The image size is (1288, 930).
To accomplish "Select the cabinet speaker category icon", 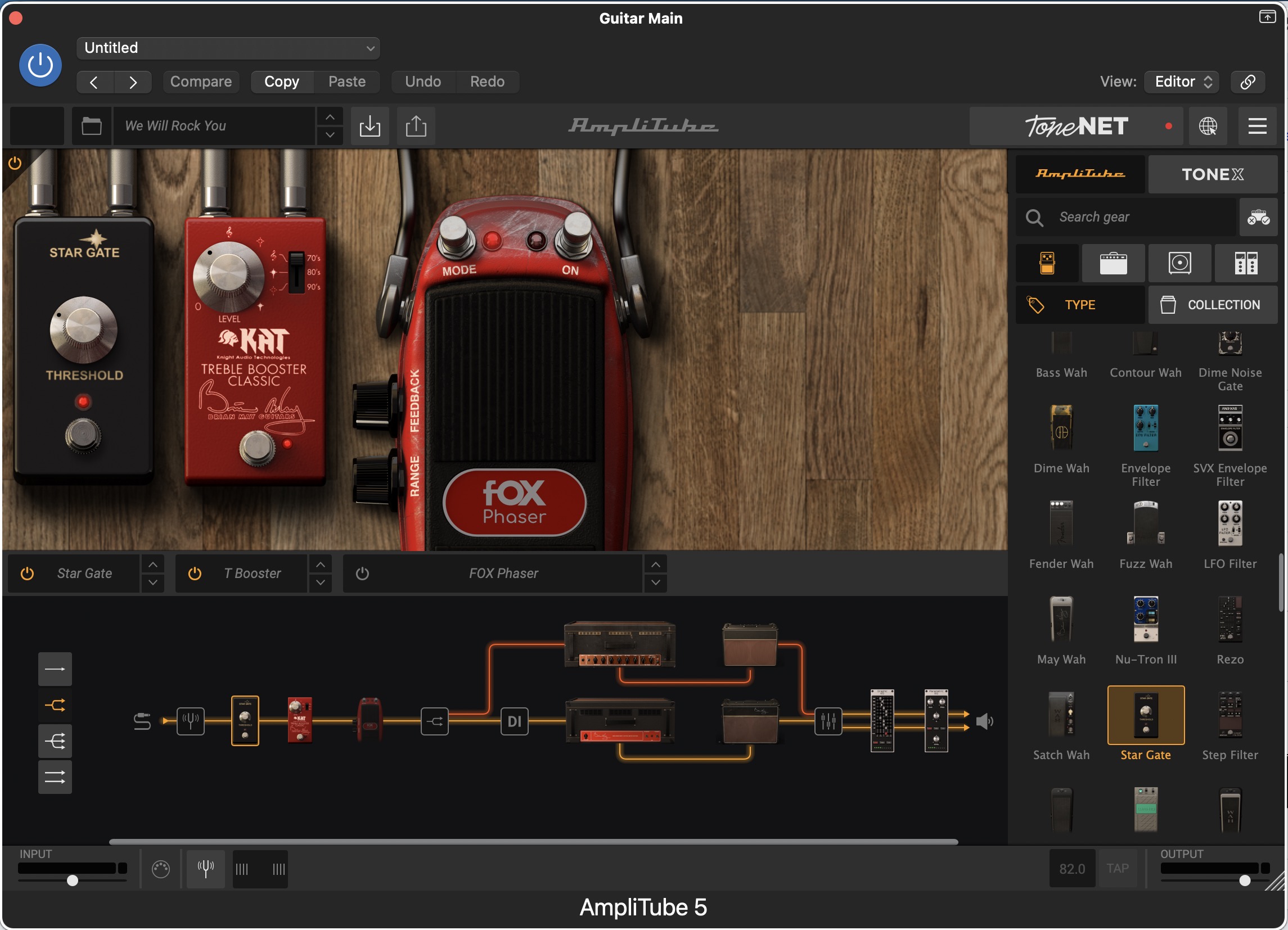I will pyautogui.click(x=1179, y=264).
